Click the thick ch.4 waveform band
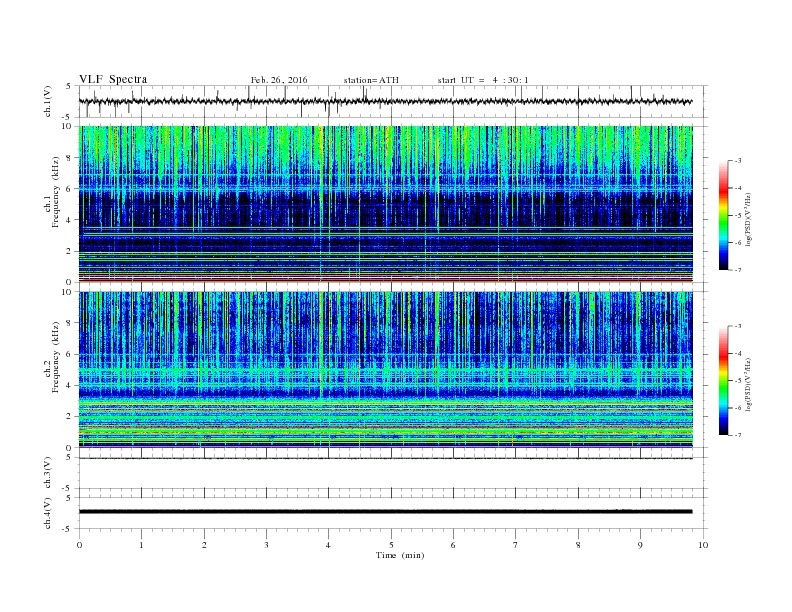 coord(385,512)
